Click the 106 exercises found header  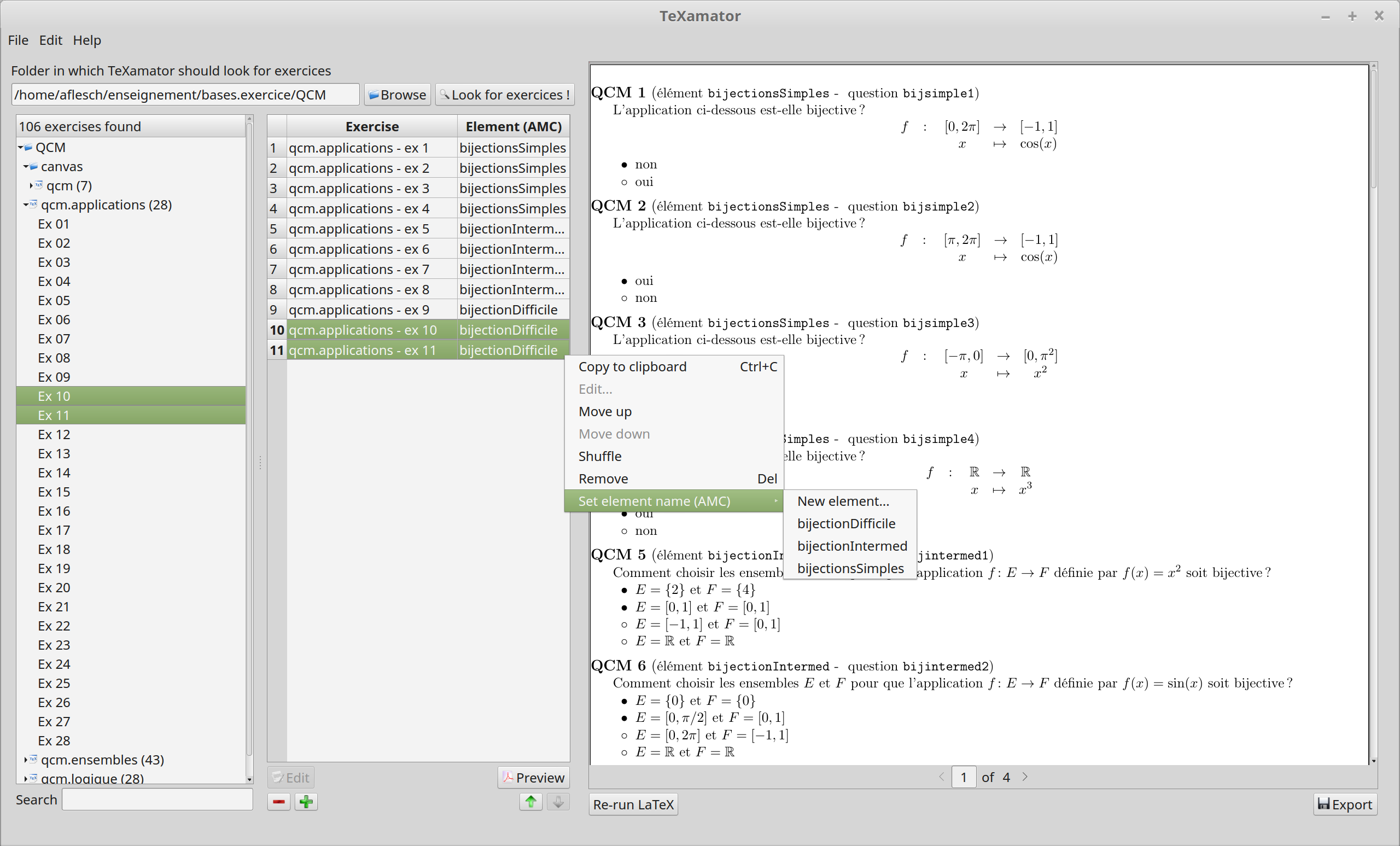coord(131,126)
